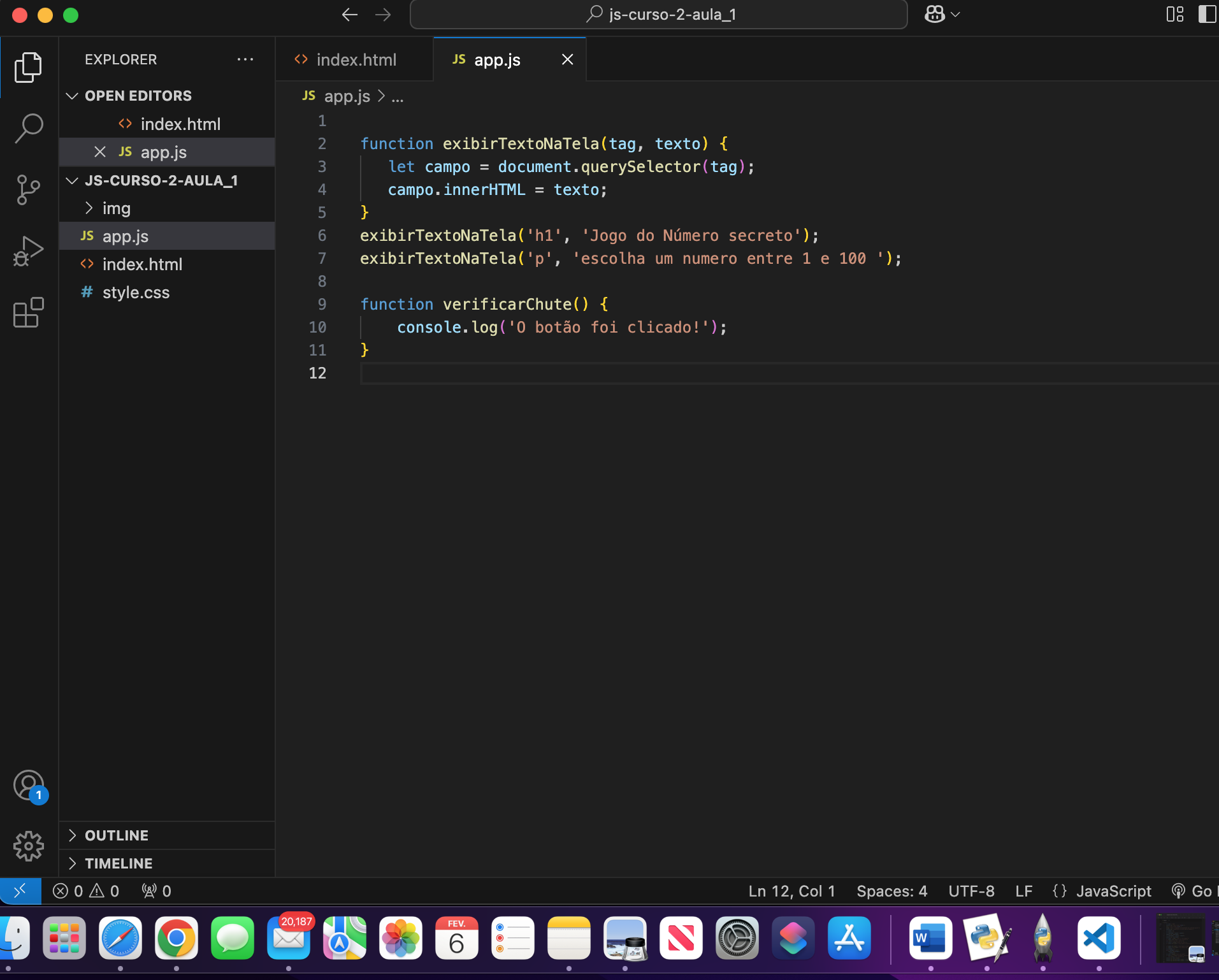Open the Run and Debug view
This screenshot has width=1219, height=980.
point(28,251)
